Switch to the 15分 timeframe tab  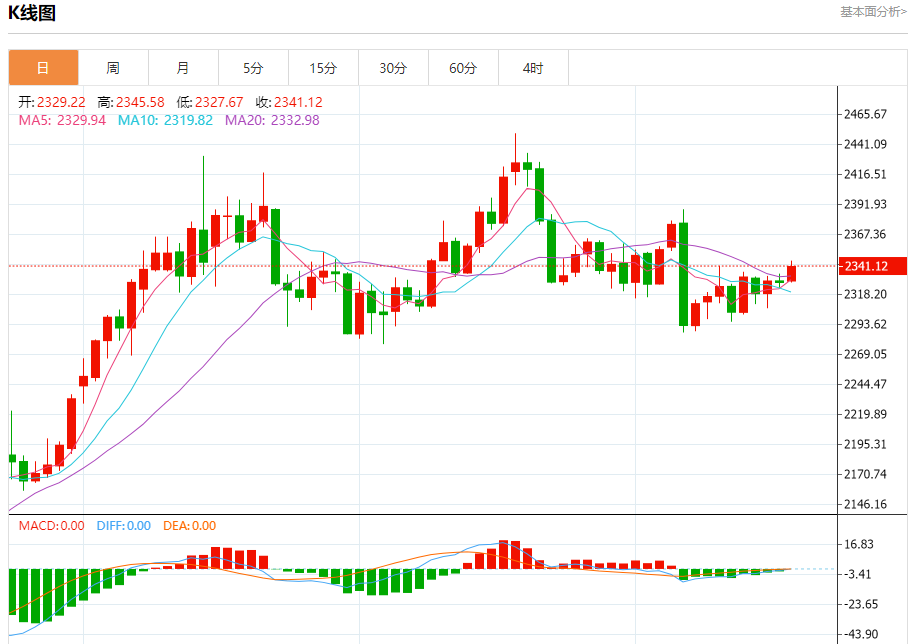(323, 68)
